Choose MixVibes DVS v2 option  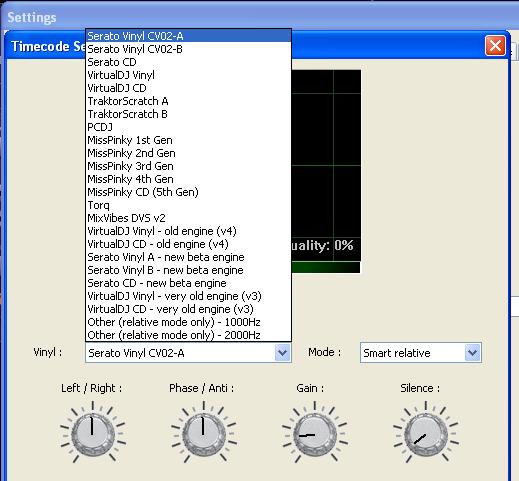coord(188,218)
